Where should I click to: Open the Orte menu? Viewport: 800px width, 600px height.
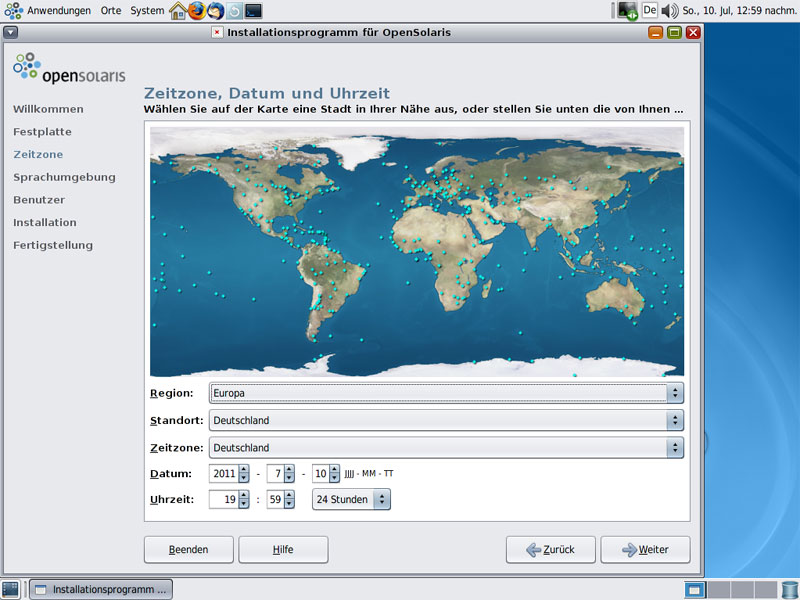click(x=110, y=11)
